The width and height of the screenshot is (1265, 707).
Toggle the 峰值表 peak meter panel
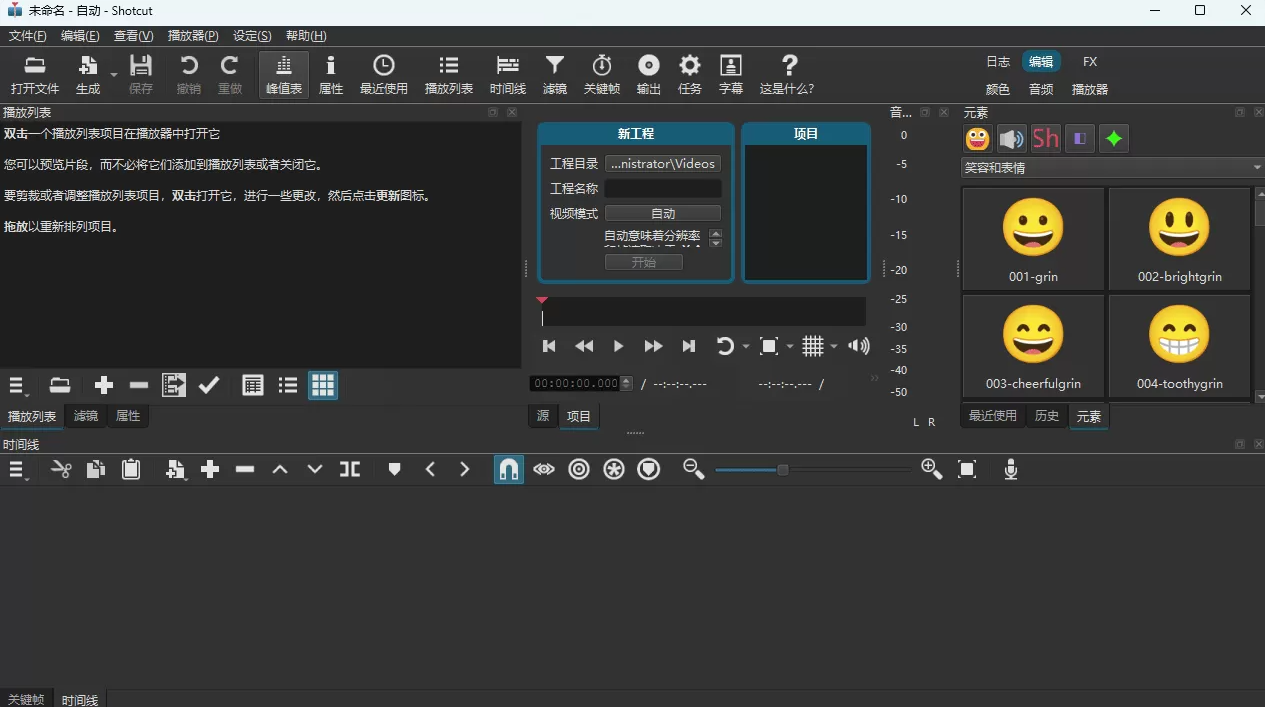click(284, 75)
